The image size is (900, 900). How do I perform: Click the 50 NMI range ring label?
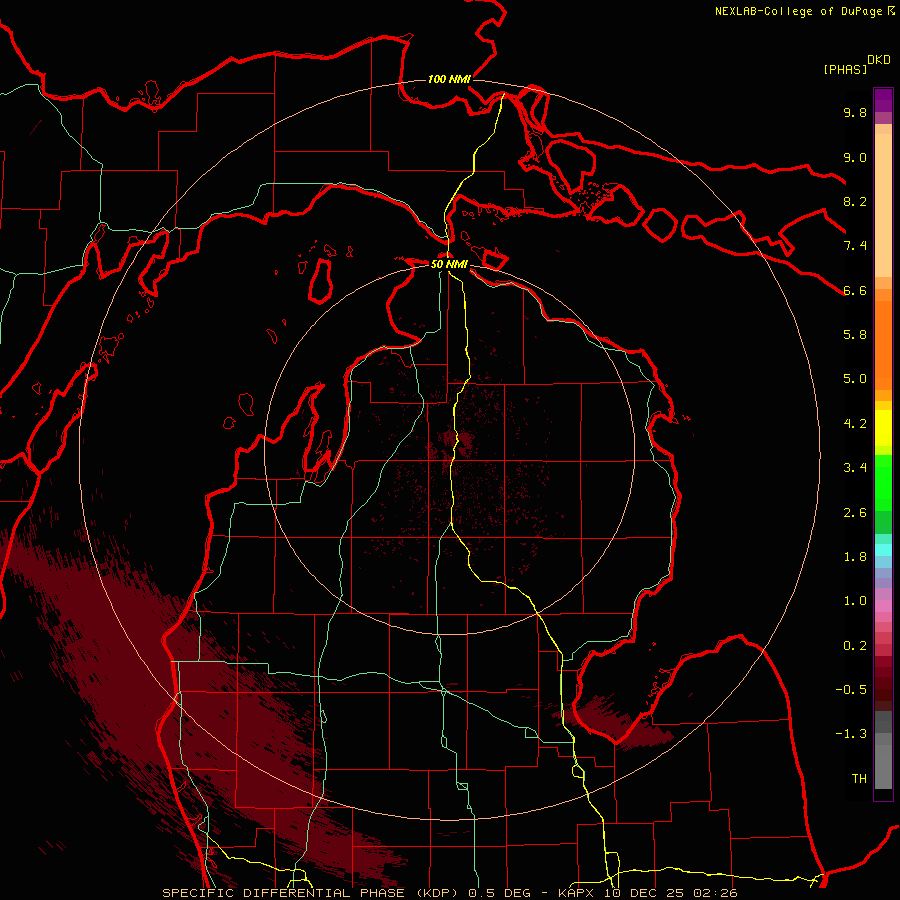[x=449, y=264]
